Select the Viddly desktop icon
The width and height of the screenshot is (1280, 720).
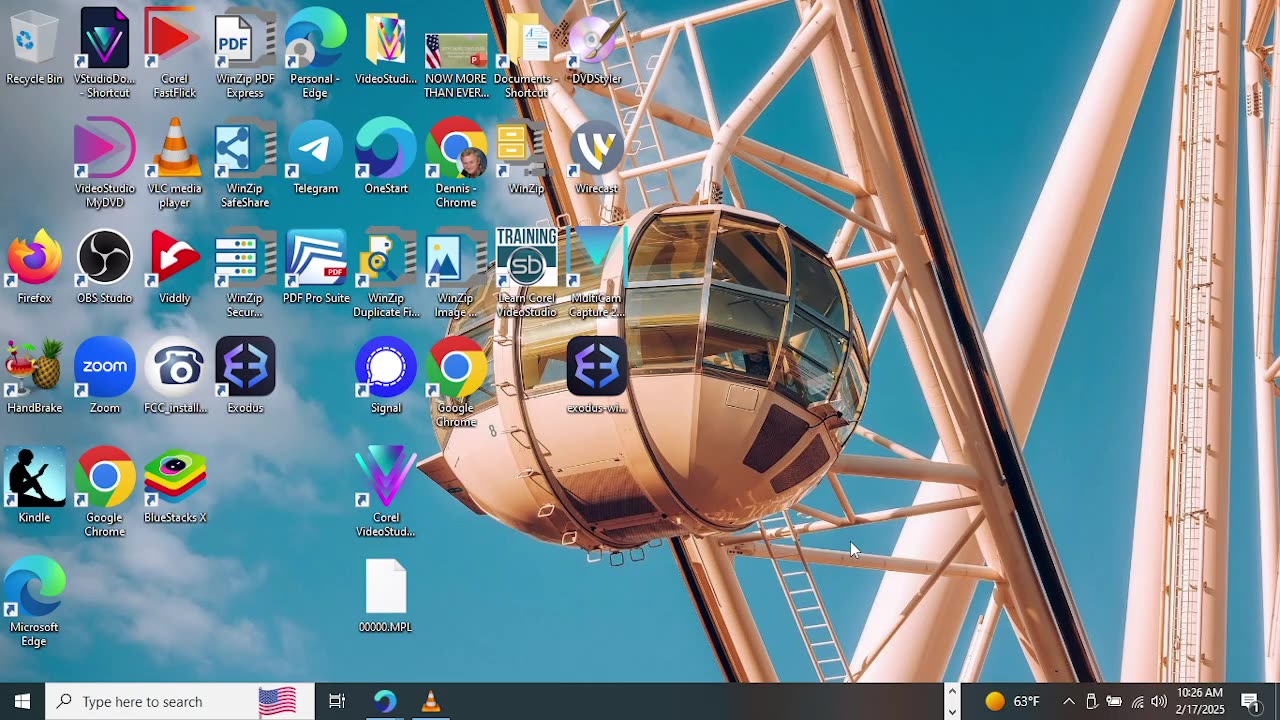(174, 267)
